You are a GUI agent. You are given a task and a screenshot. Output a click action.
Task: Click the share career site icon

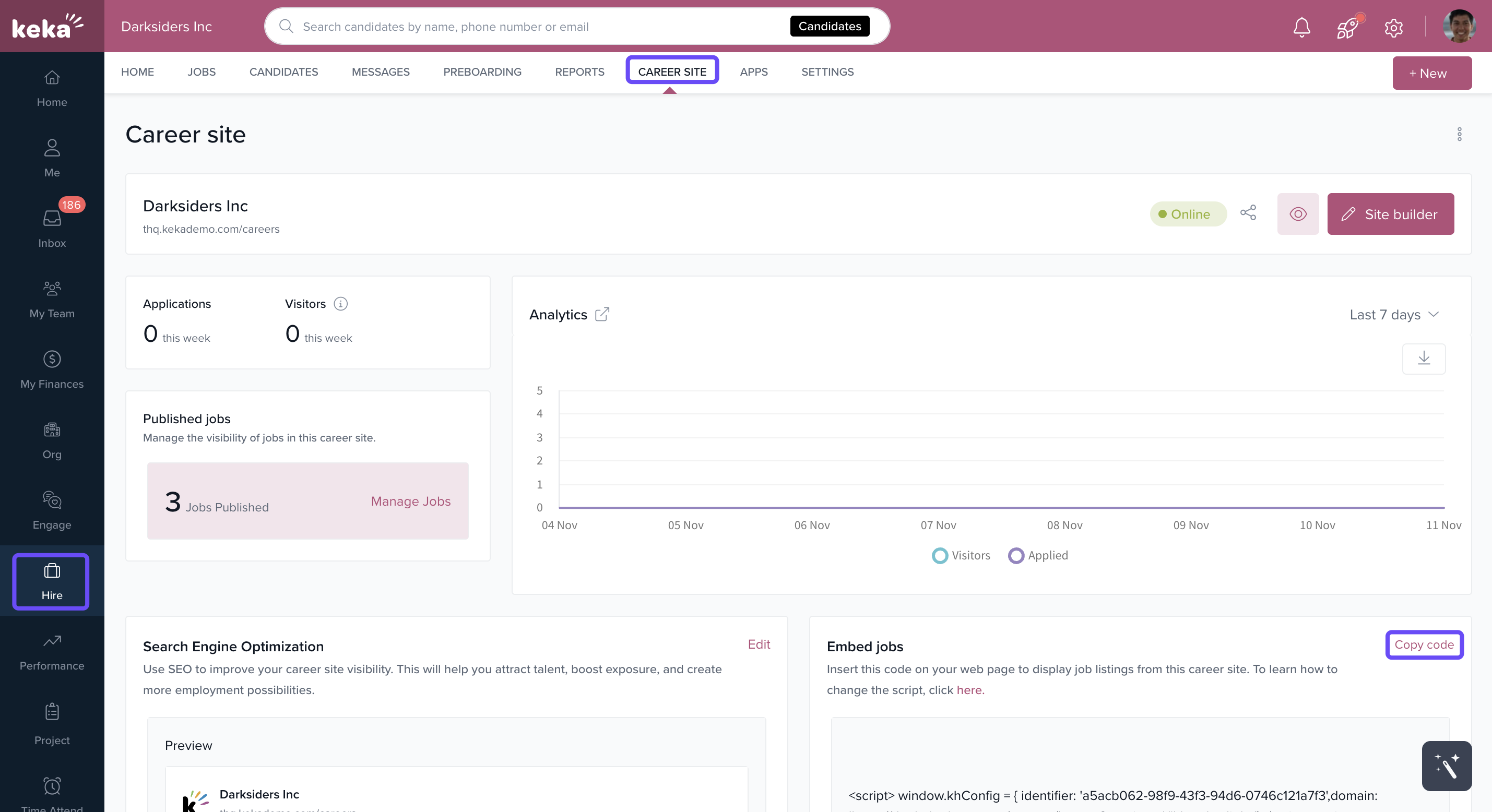1248,213
